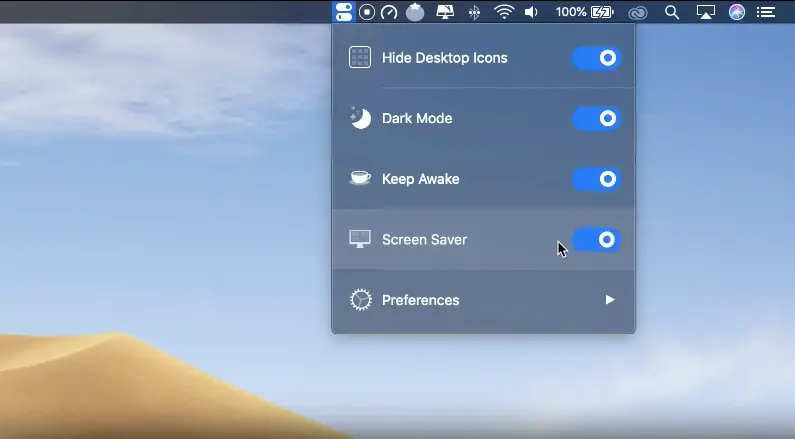Click the Screen Saver monitor icon
This screenshot has width=795, height=439.
point(360,239)
